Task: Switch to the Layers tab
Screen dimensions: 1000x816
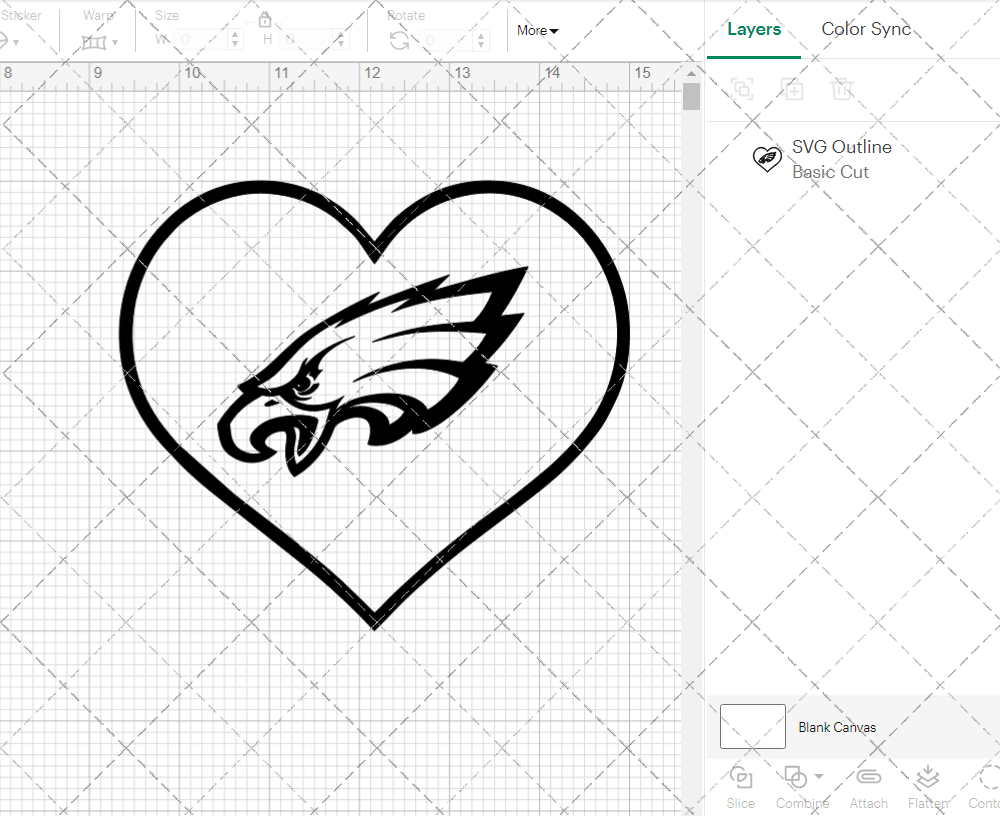Action: coord(754,29)
